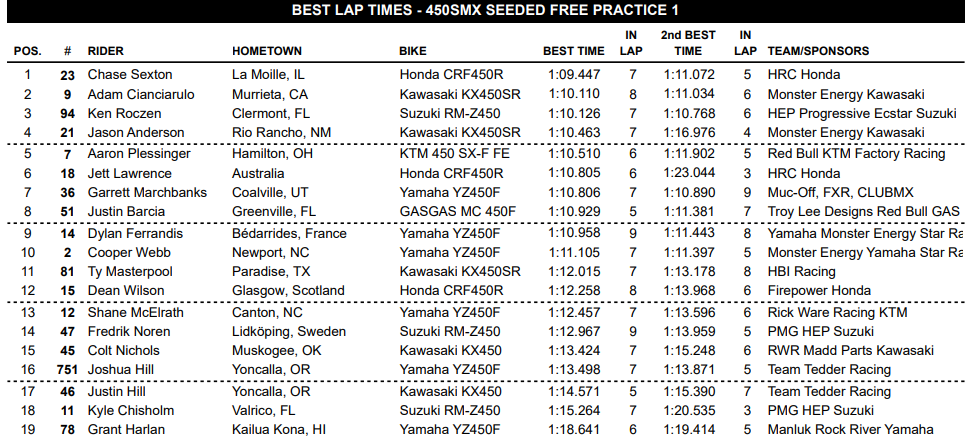The width and height of the screenshot is (970, 440).
Task: Select rider name Chase Sexton
Action: coord(130,75)
